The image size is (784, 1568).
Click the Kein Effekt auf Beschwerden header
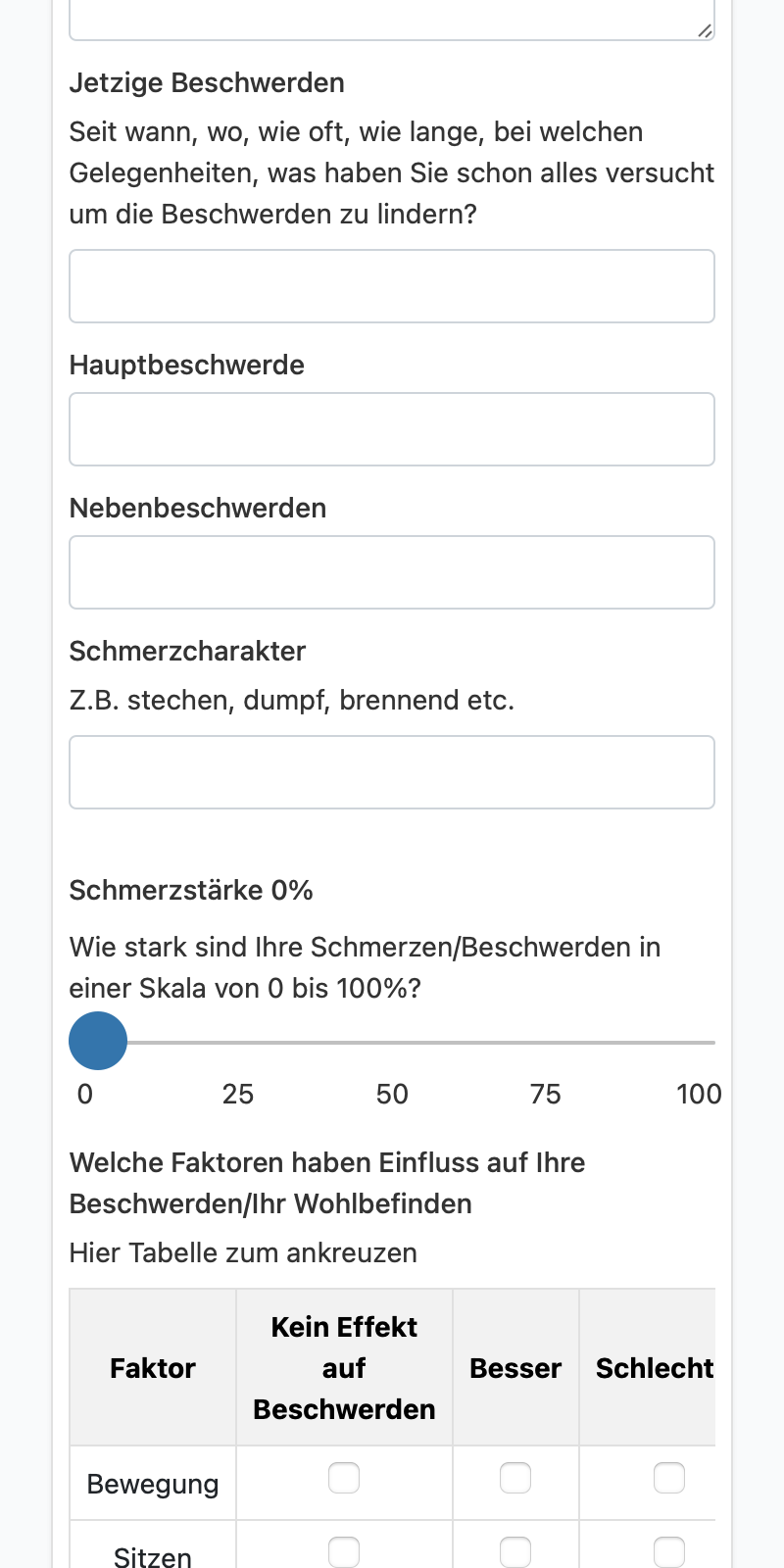[x=344, y=1368]
